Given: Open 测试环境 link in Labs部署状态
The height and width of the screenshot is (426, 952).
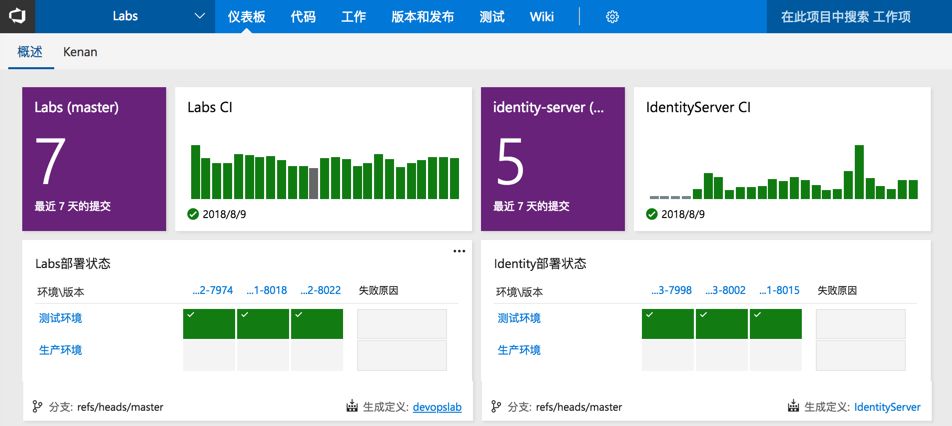Looking at the screenshot, I should [x=60, y=318].
